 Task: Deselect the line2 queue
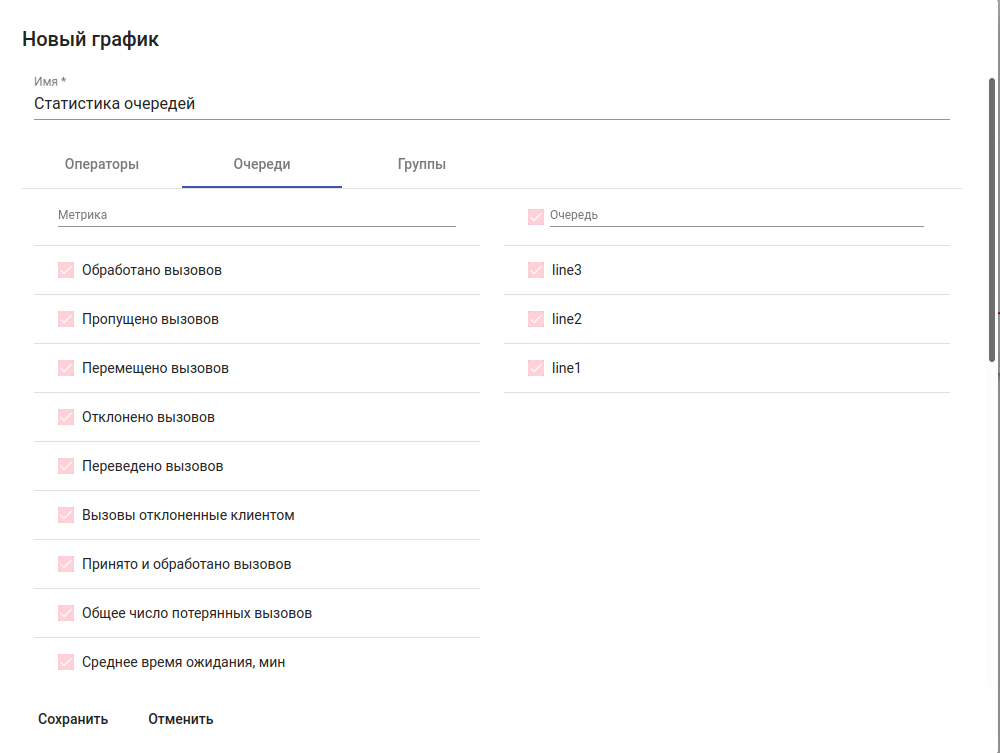point(536,319)
